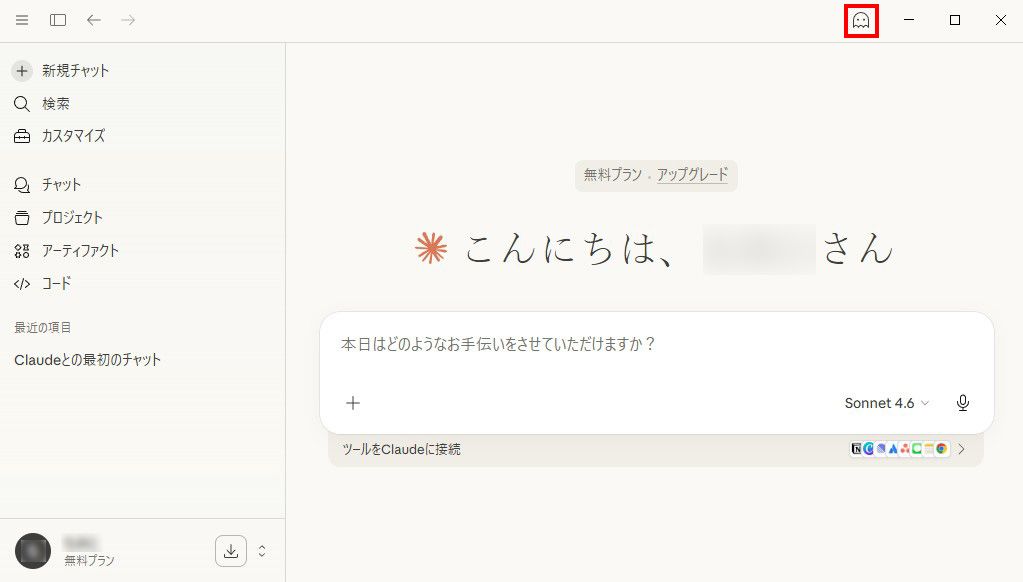Viewport: 1023px width, 582px height.
Task: Click the download icon near the profile
Action: tap(231, 550)
